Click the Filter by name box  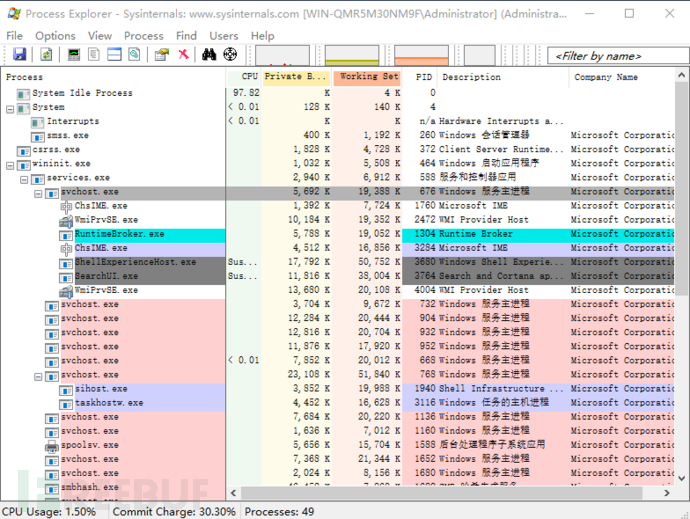pos(617,56)
